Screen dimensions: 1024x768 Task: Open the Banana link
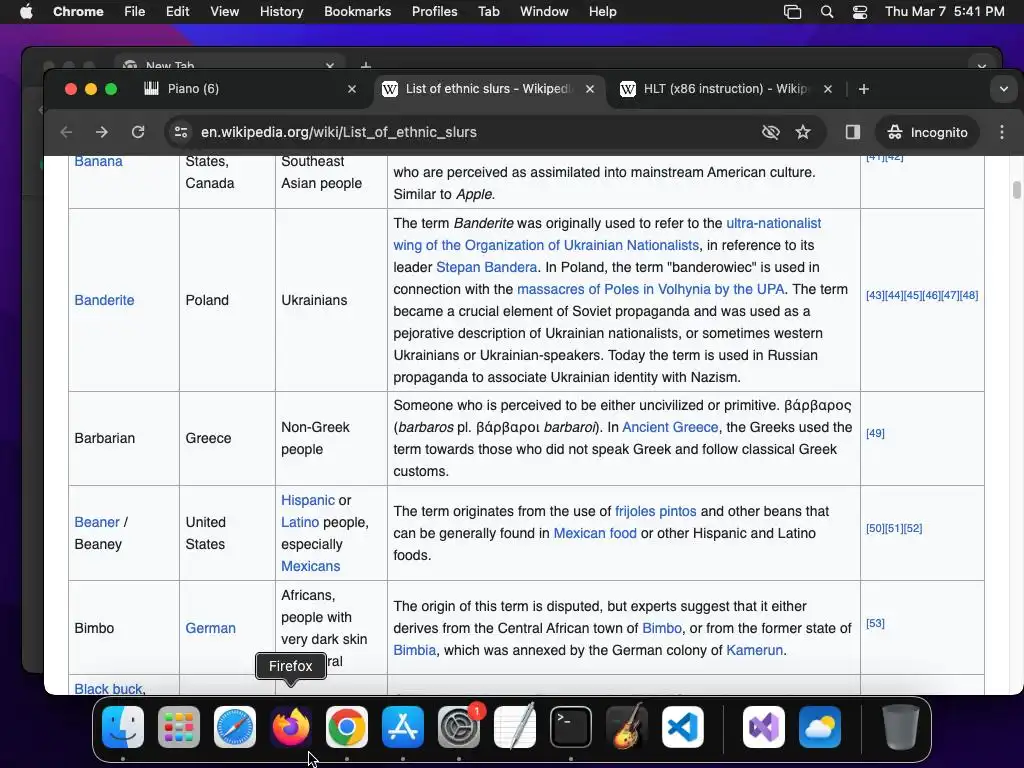(x=99, y=161)
